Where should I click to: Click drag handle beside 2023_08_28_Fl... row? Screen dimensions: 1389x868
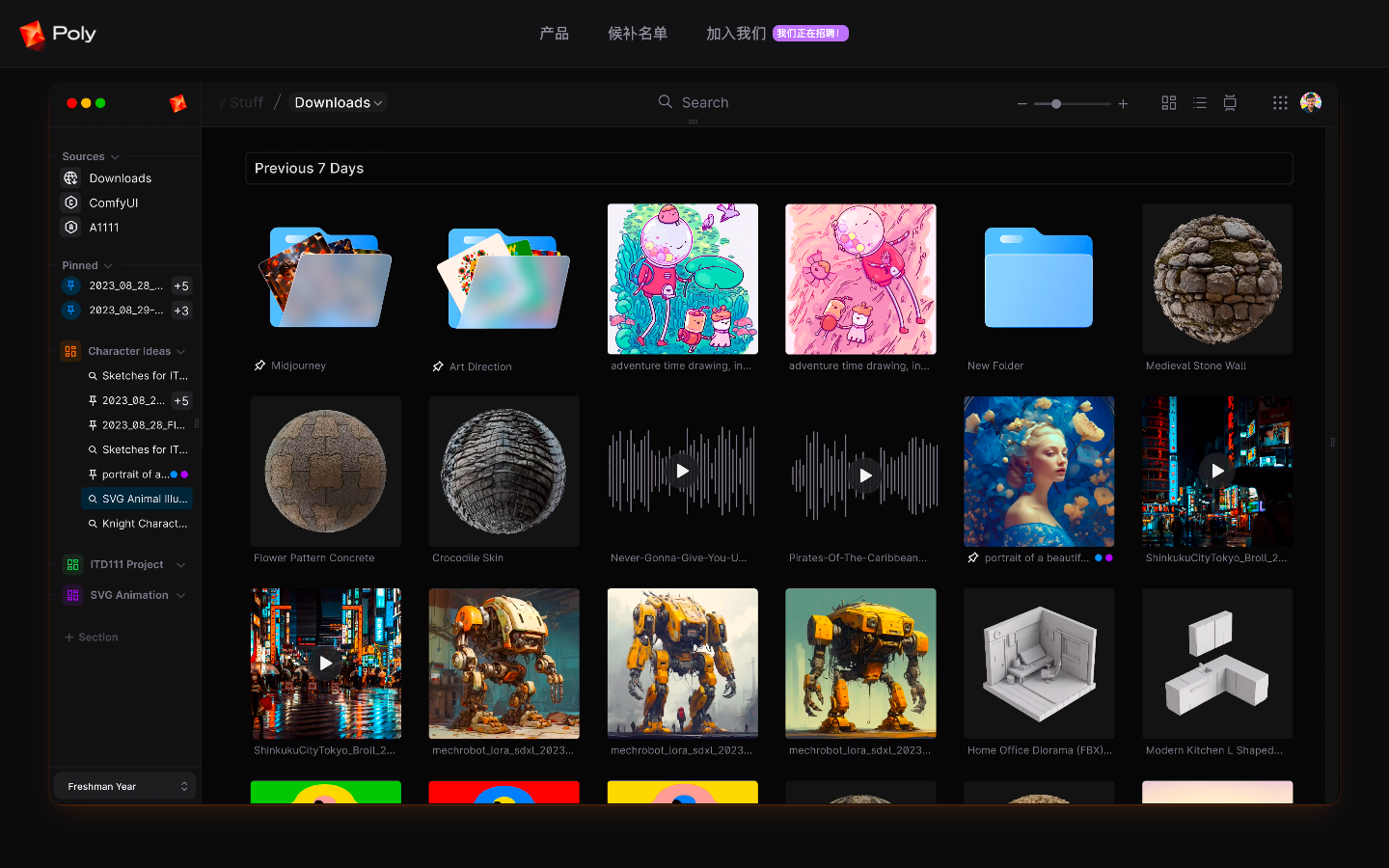[x=197, y=424]
